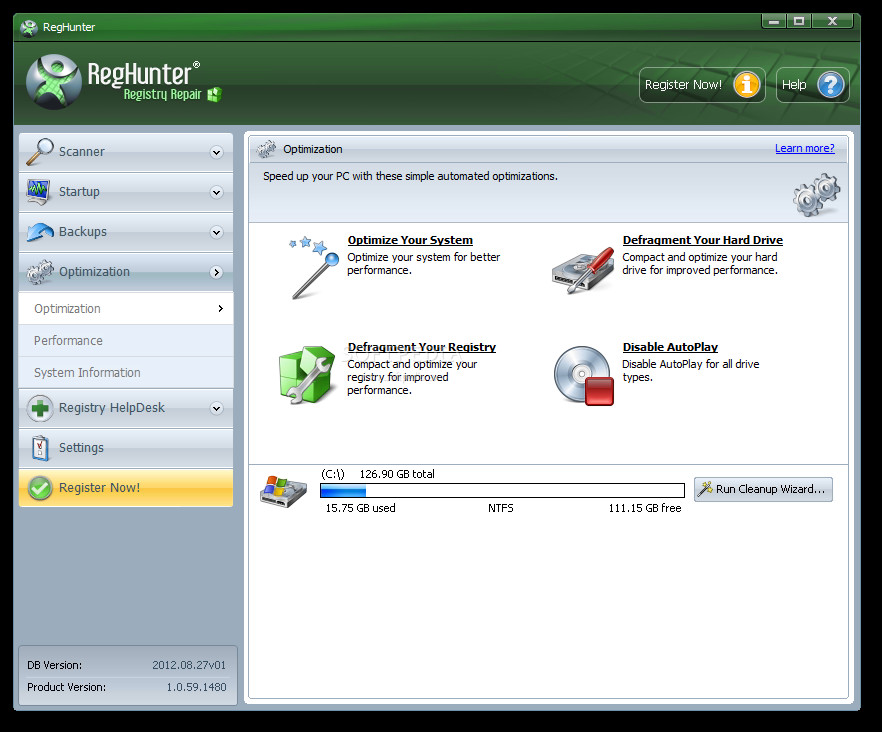The width and height of the screenshot is (882, 732).
Task: Expand the Registry HelpDesk section chevron
Action: click(217, 408)
